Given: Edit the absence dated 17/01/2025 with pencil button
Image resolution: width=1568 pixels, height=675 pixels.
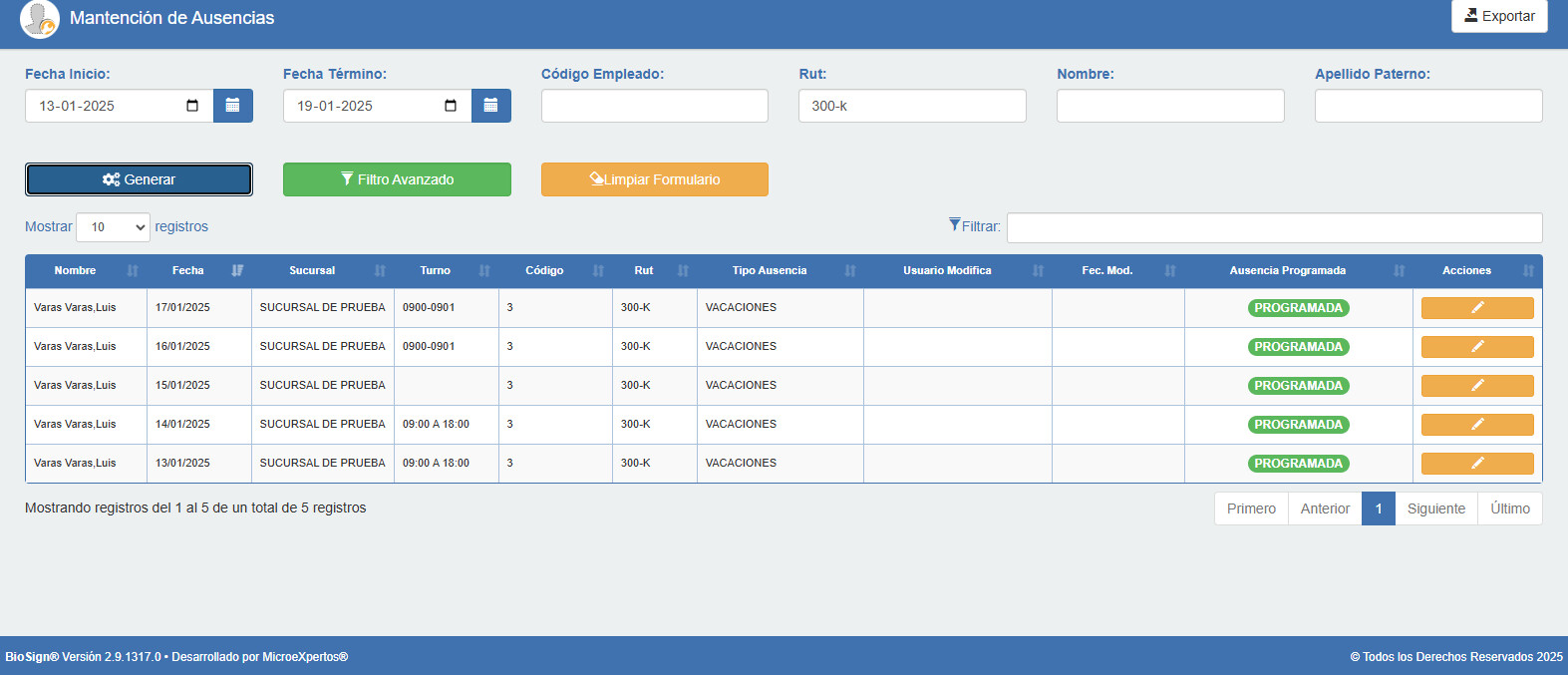Looking at the screenshot, I should coord(1477,308).
